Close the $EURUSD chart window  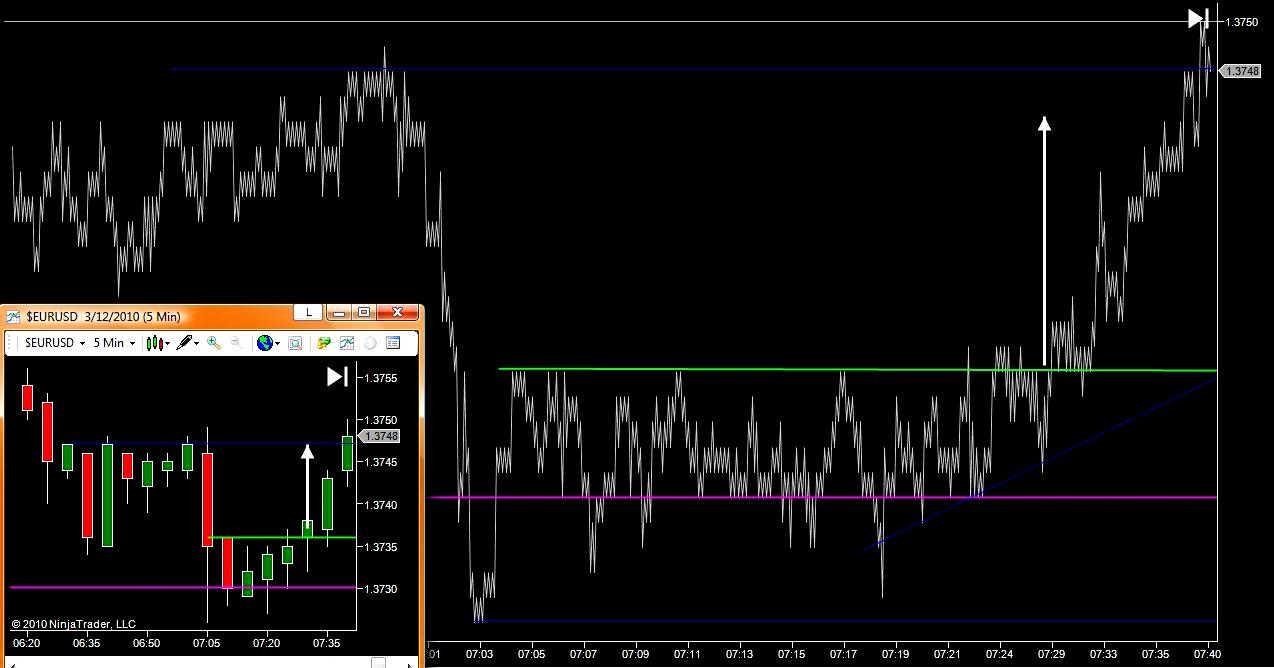click(x=398, y=313)
